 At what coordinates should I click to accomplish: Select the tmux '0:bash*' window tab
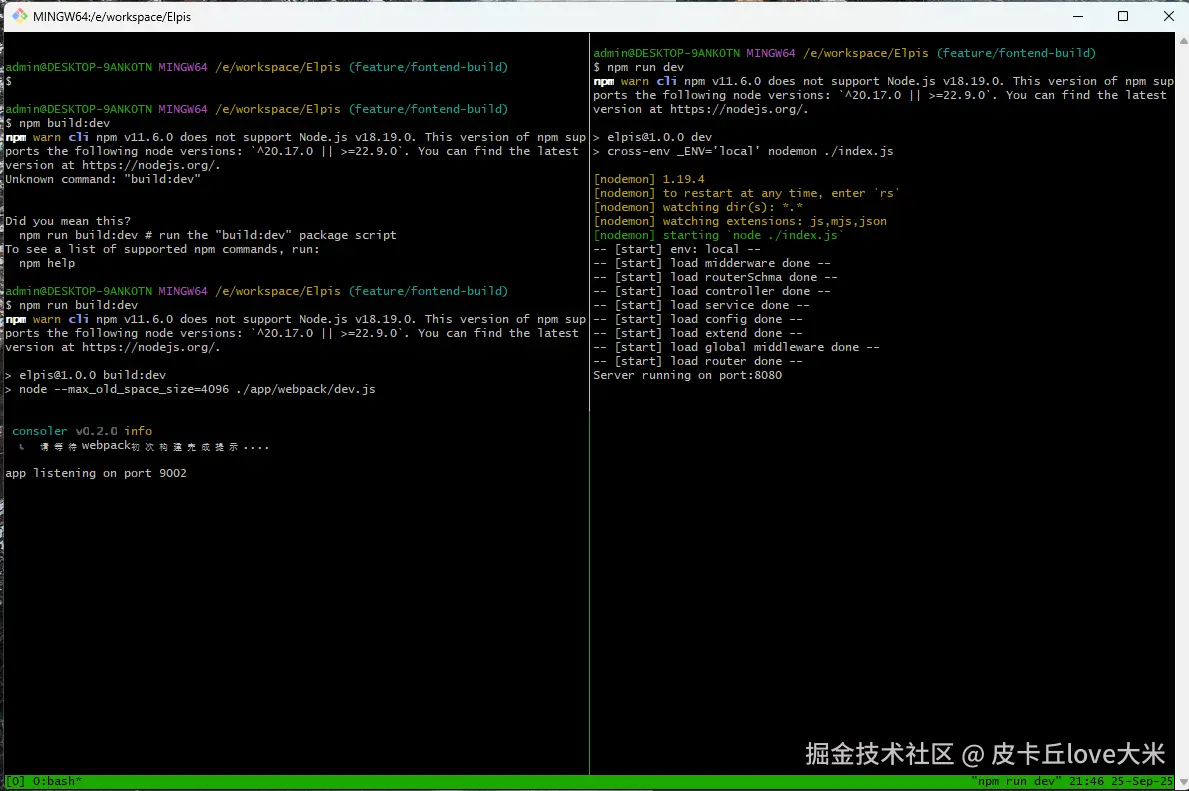(57, 781)
